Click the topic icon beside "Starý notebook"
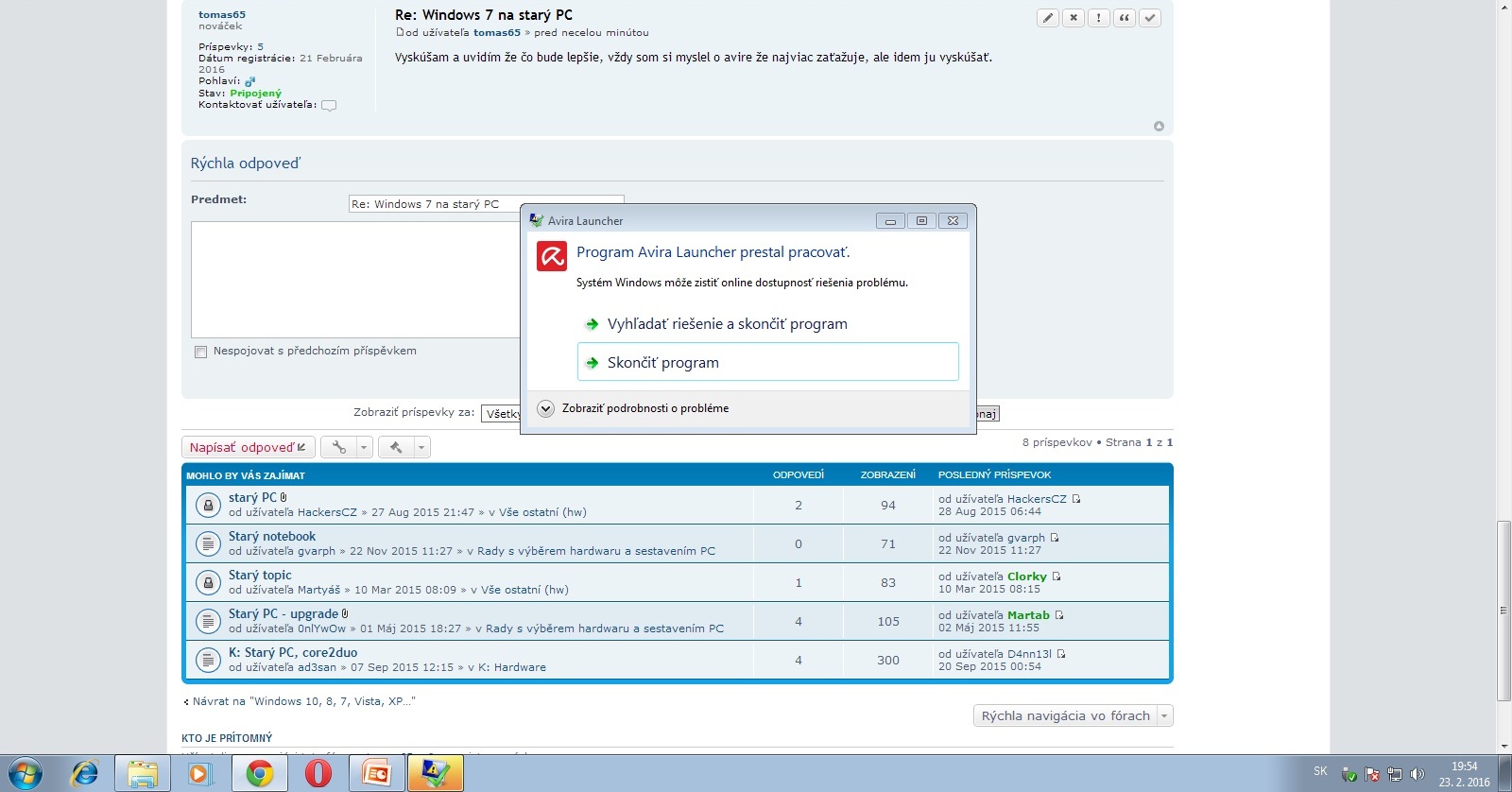The height and width of the screenshot is (792, 1512). tap(208, 544)
